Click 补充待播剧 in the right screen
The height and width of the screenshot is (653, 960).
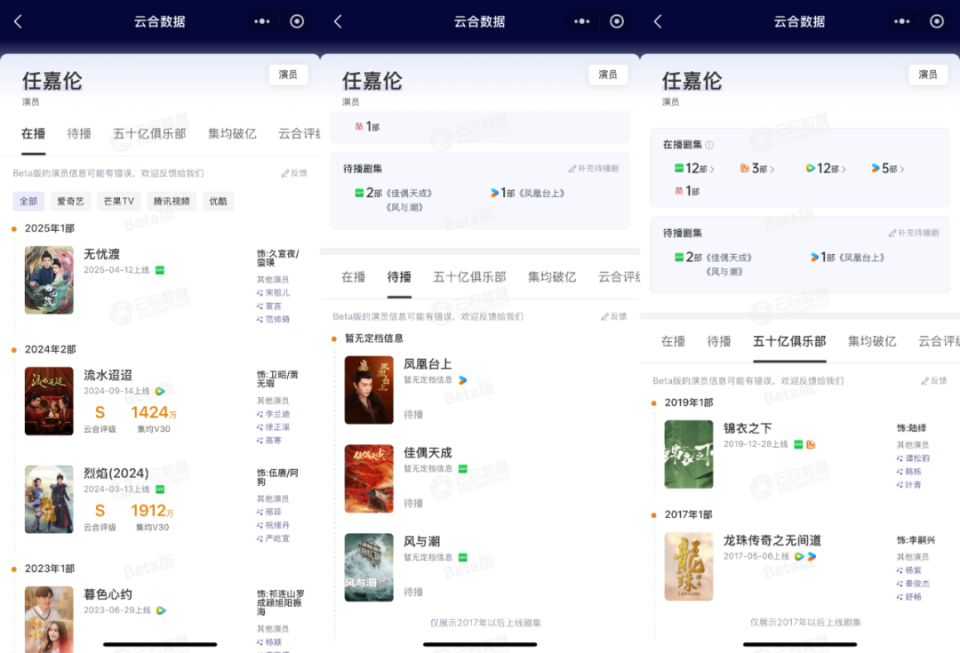click(x=913, y=233)
